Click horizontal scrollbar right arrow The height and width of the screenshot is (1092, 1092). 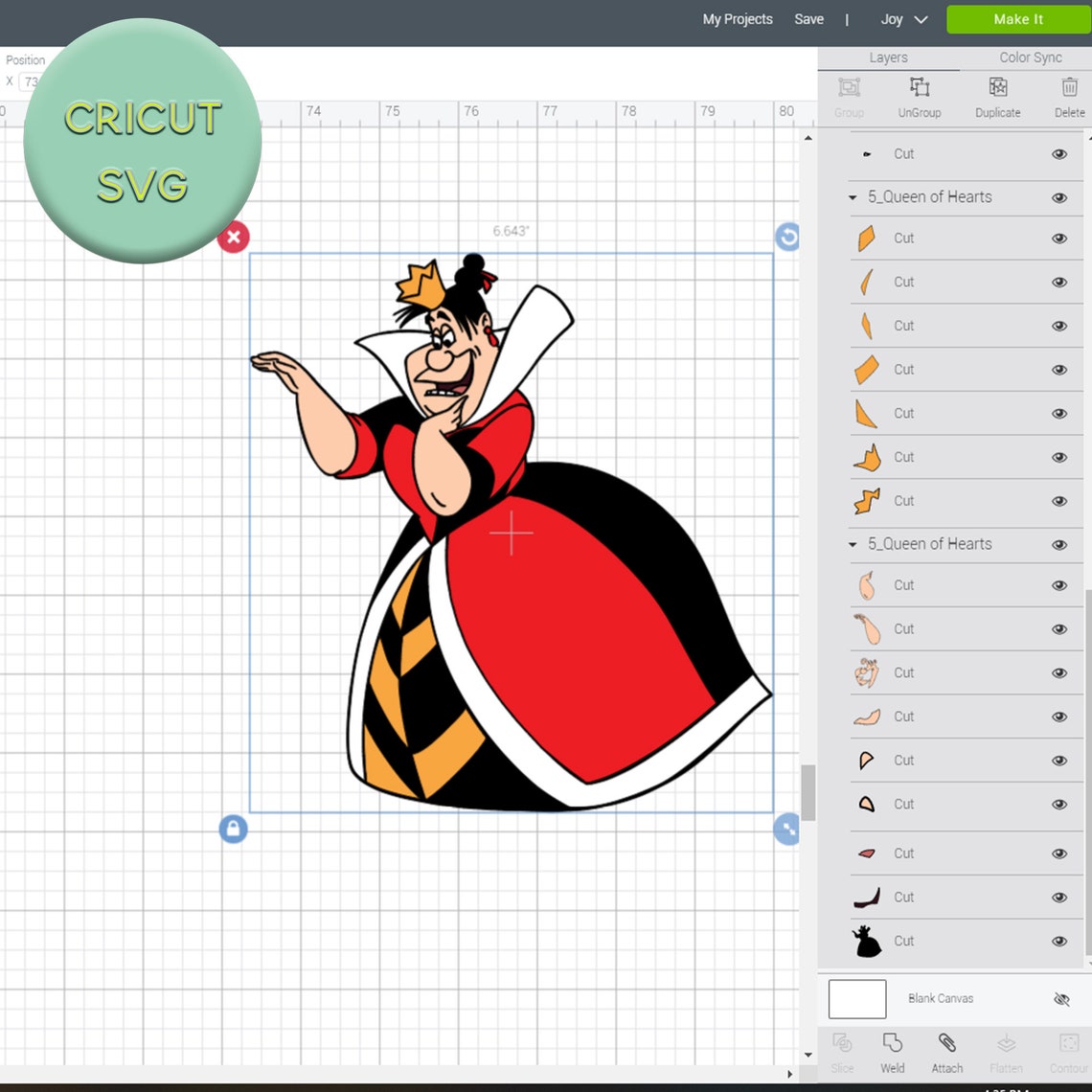pos(789,1074)
